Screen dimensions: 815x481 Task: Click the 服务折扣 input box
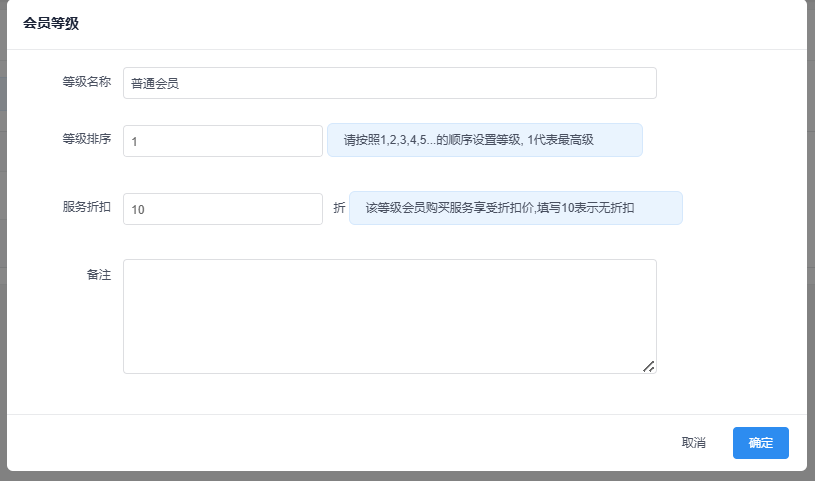coord(222,209)
